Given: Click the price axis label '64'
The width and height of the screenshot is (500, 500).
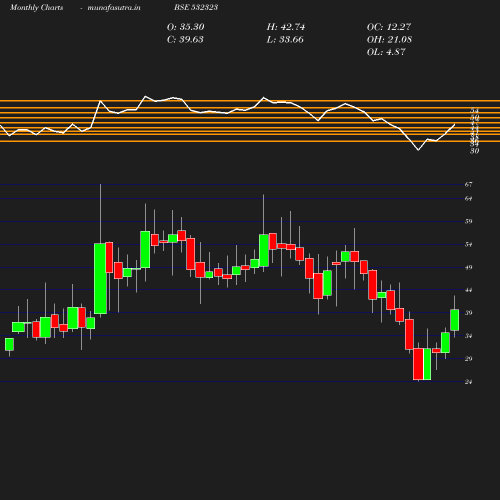Looking at the screenshot, I should click(469, 199).
